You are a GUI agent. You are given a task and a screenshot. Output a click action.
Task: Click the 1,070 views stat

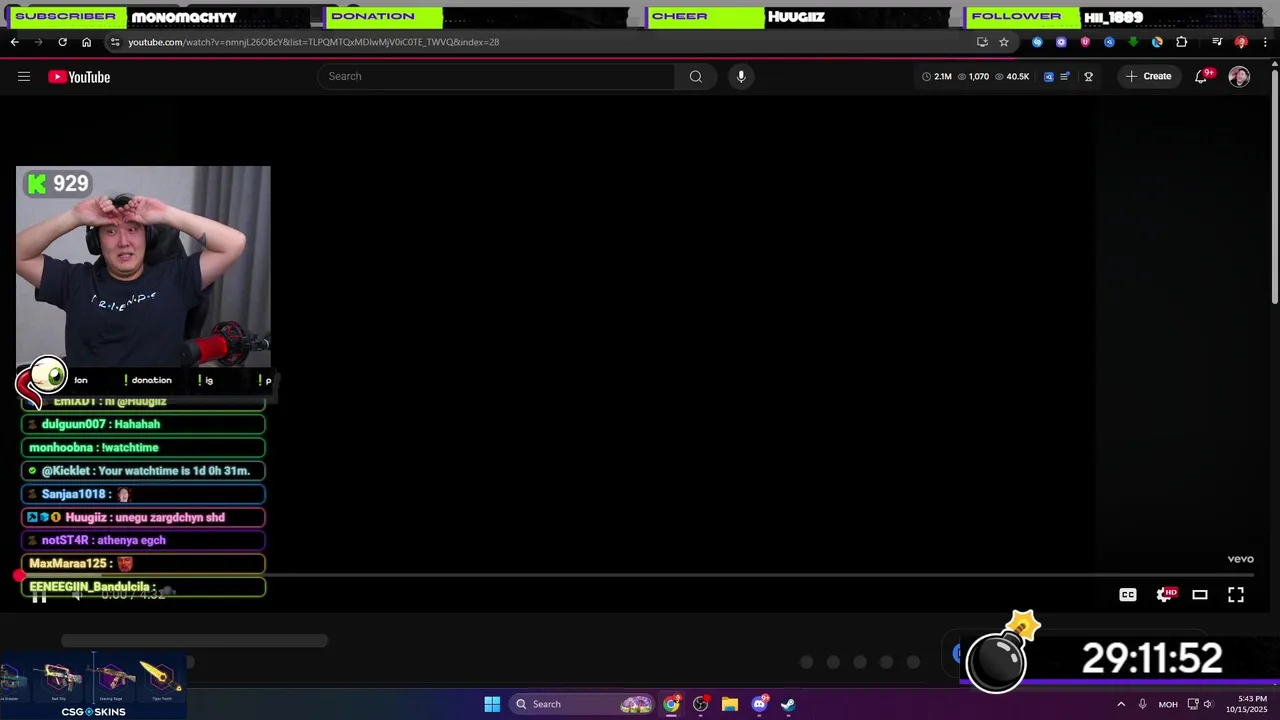pyautogui.click(x=973, y=76)
